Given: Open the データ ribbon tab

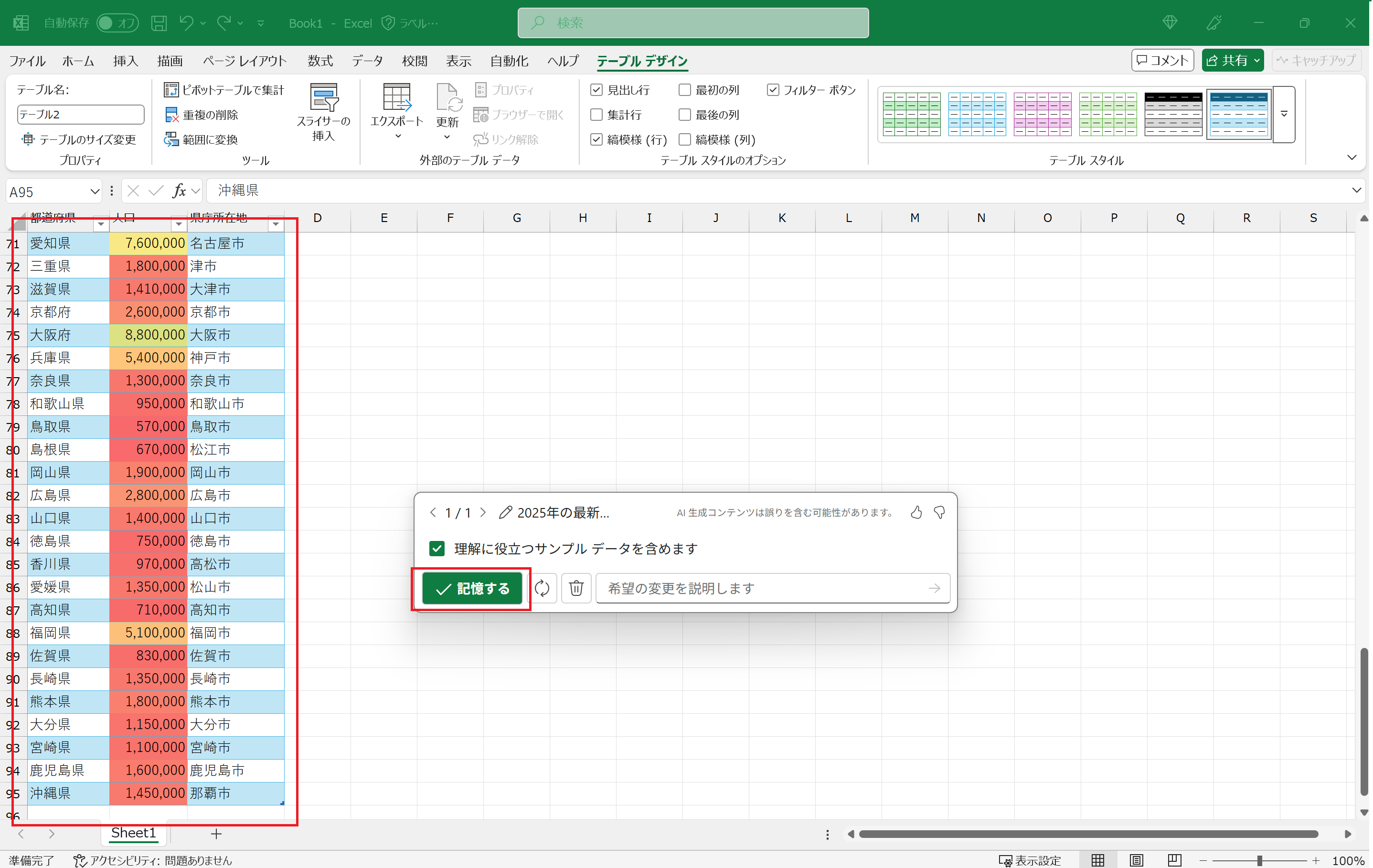Looking at the screenshot, I should point(367,61).
